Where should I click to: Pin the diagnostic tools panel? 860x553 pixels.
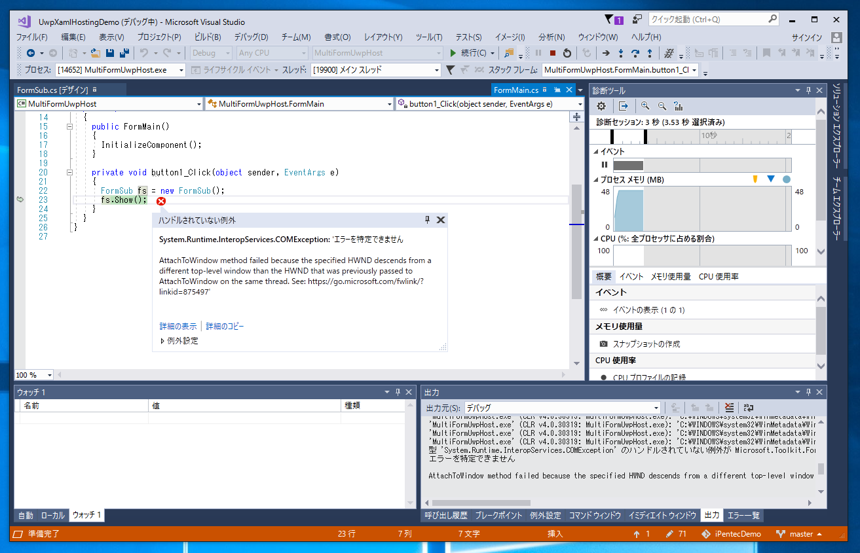pos(808,91)
